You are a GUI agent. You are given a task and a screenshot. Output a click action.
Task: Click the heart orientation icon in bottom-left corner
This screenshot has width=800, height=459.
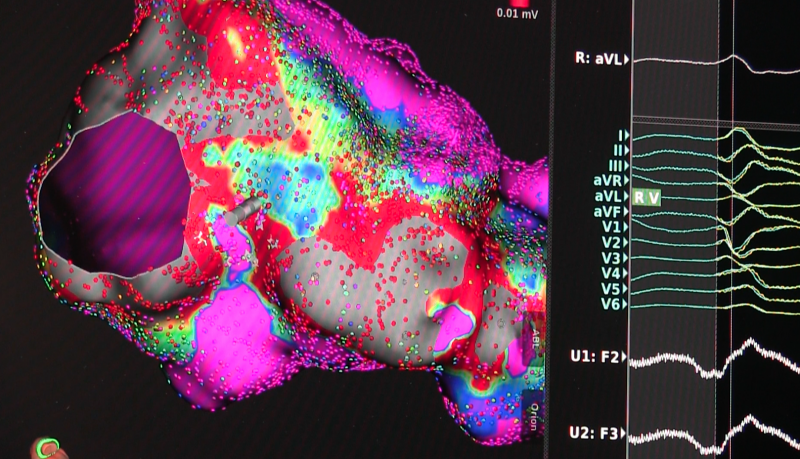tap(47, 448)
